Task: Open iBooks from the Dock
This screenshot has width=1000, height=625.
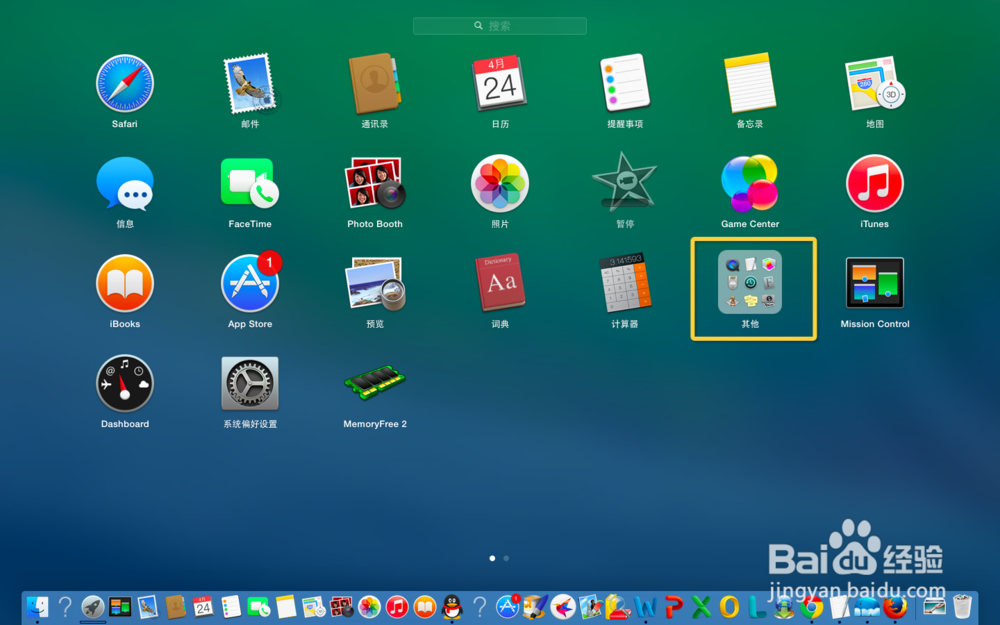Action: pos(425,607)
